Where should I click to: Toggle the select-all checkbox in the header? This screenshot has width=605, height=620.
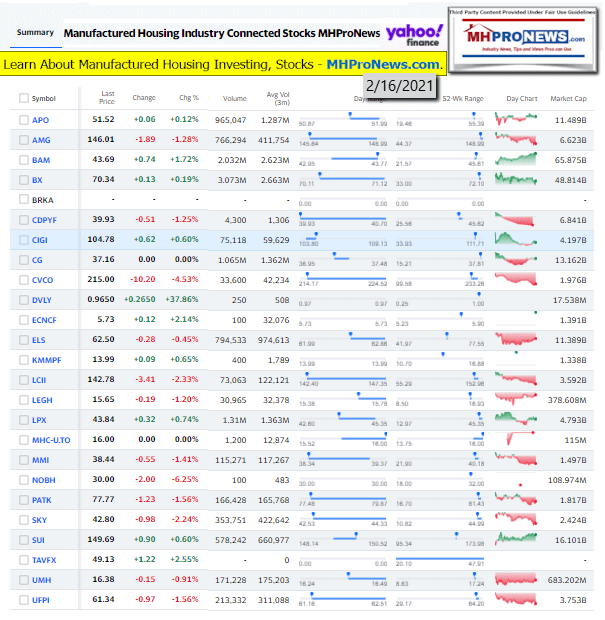22,99
